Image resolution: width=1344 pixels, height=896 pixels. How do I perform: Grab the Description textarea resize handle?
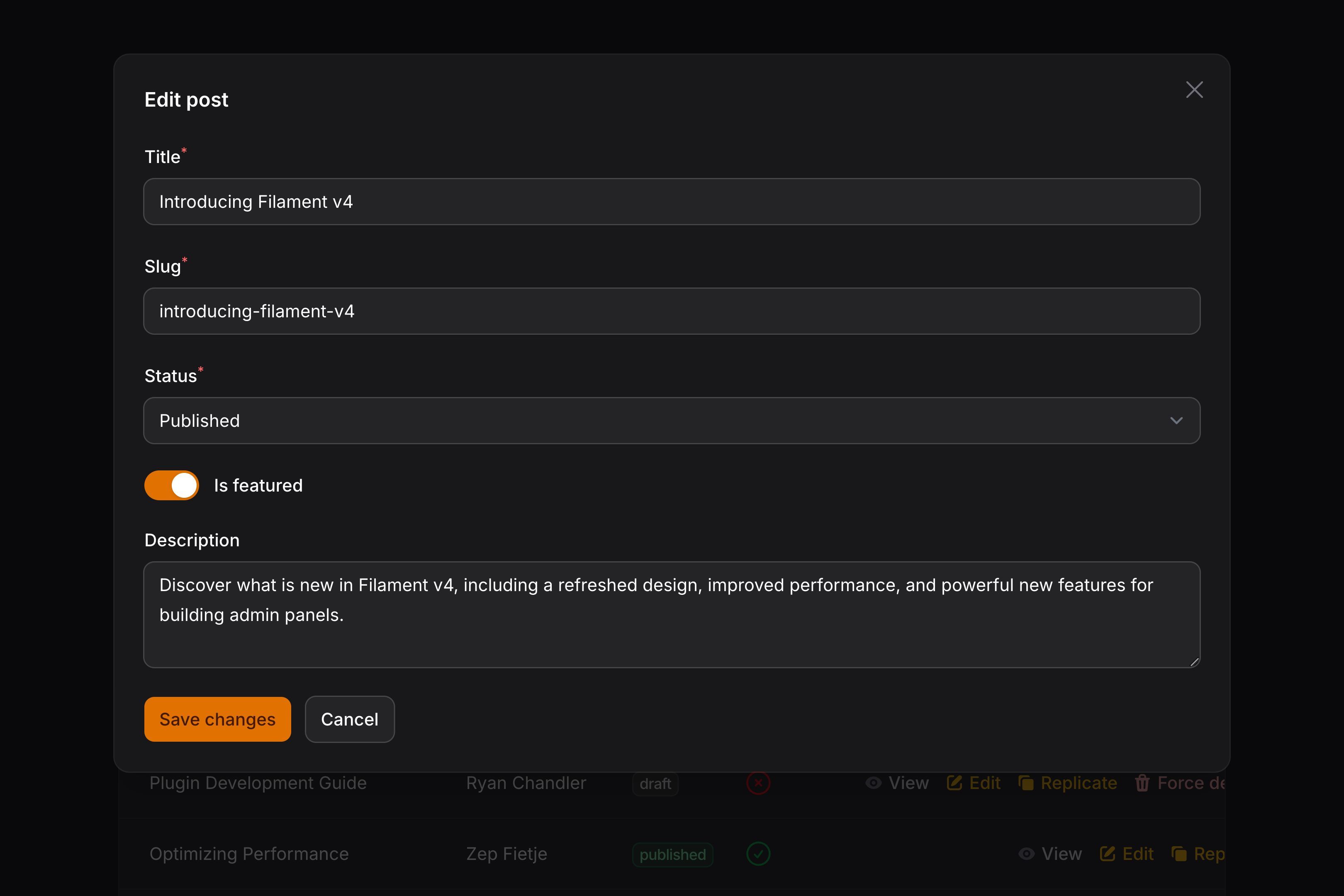tap(1194, 662)
